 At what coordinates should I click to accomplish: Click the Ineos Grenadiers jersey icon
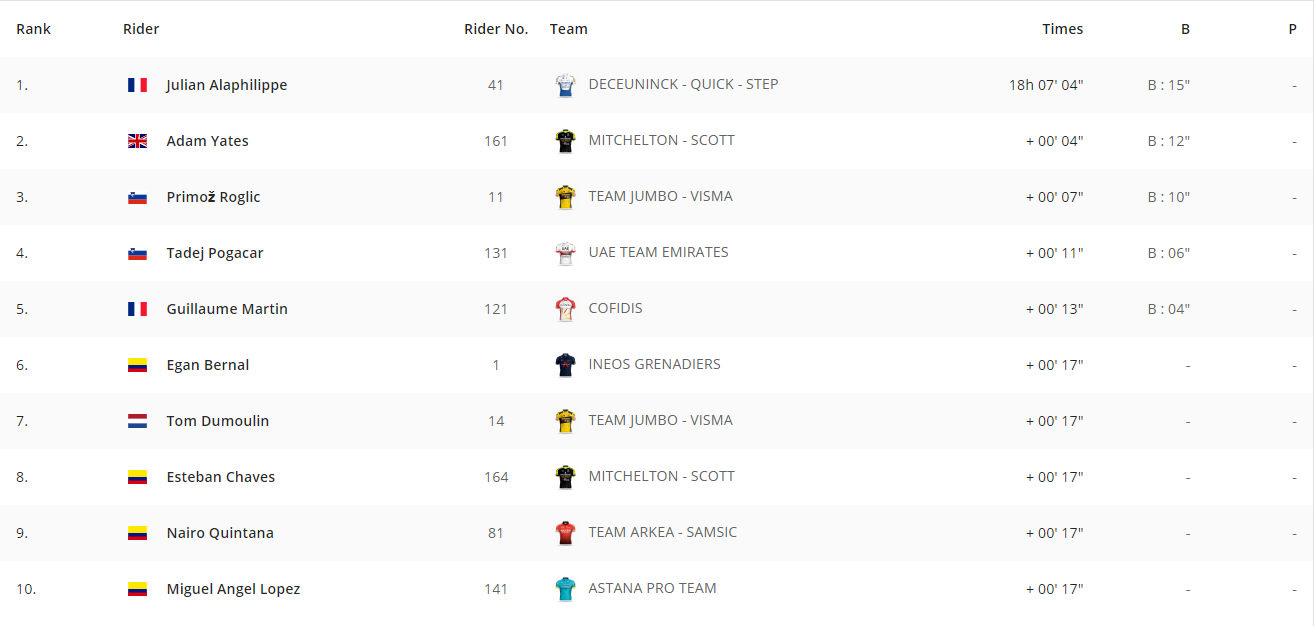pos(566,365)
